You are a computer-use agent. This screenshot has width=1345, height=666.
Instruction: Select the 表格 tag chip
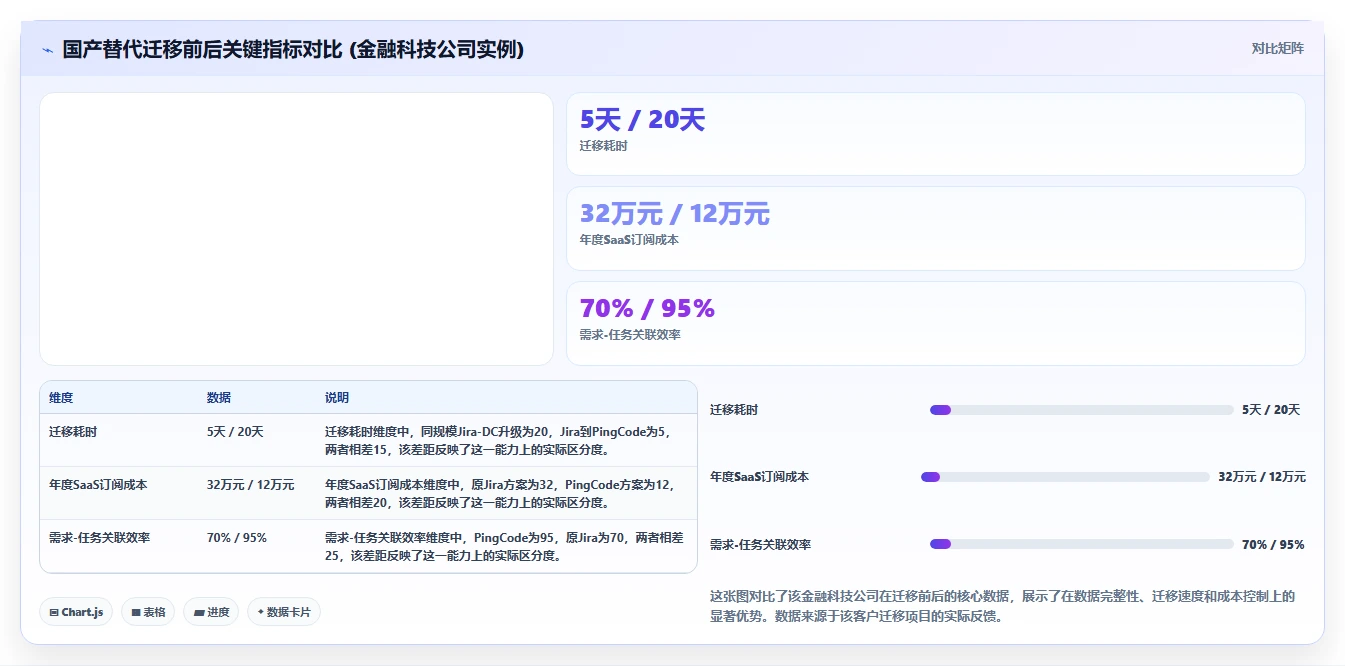click(148, 612)
